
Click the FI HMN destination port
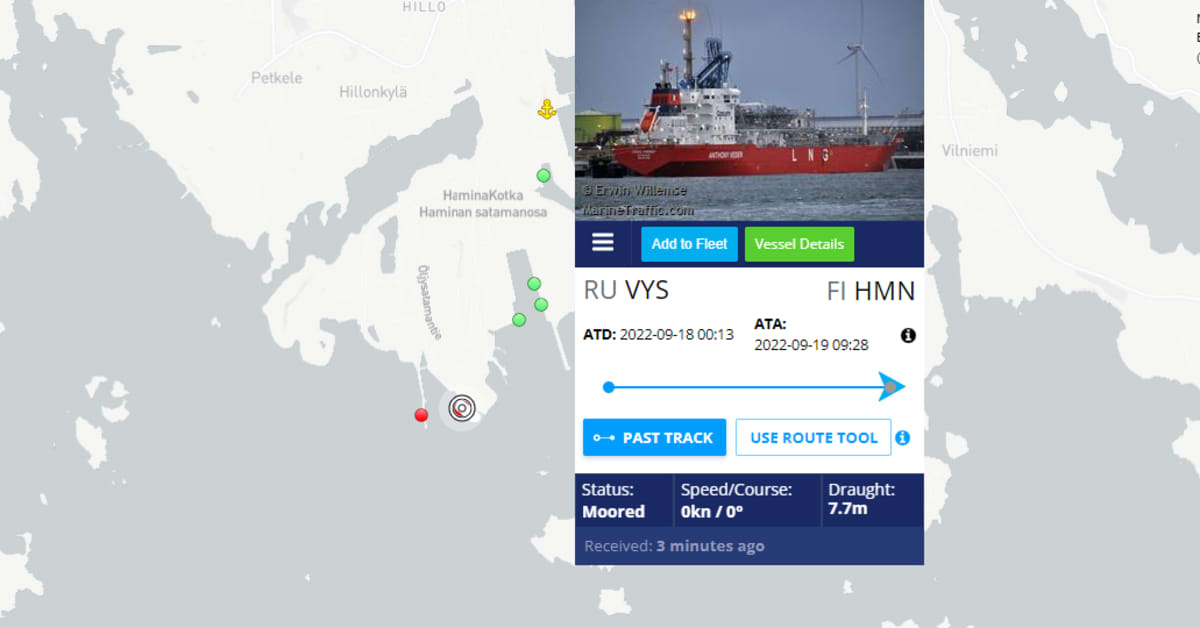[870, 291]
